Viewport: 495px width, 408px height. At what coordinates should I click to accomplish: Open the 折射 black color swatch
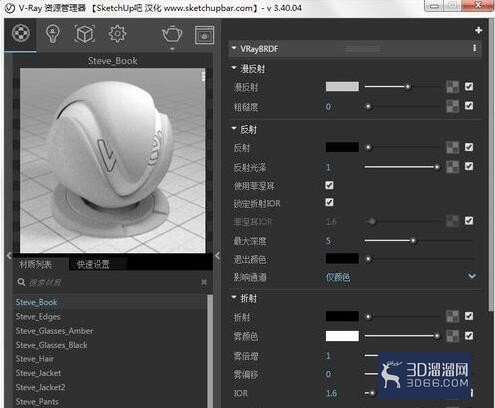click(342, 316)
